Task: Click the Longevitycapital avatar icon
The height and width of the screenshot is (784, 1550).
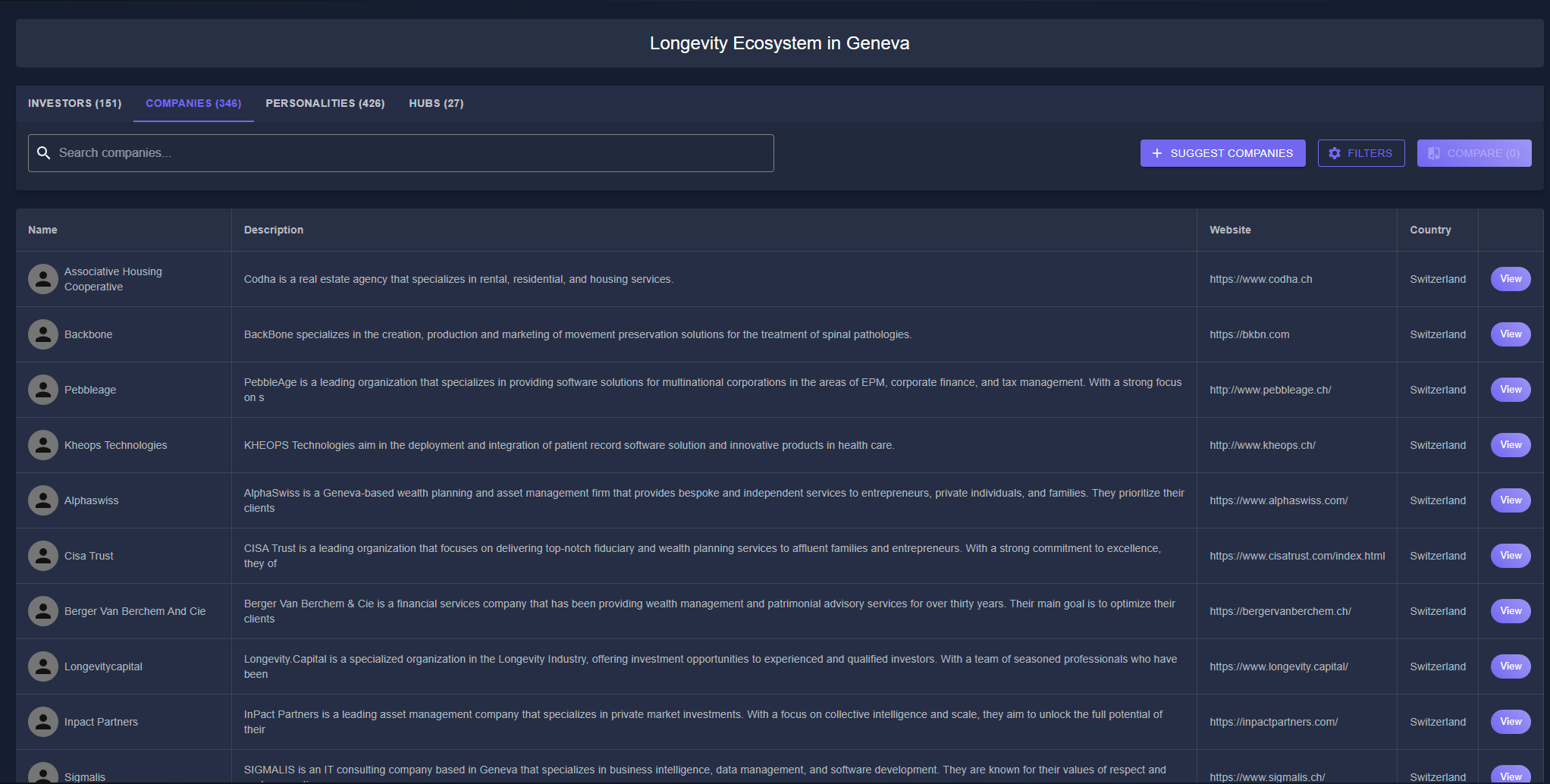Action: click(x=43, y=666)
